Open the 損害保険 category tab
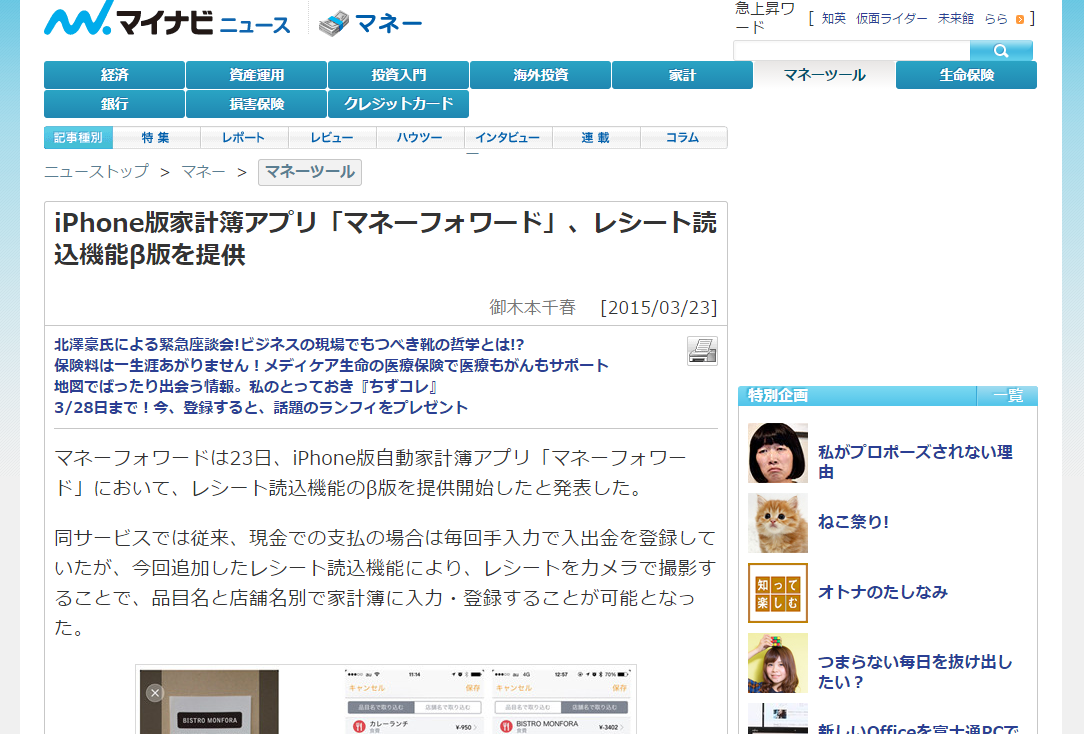 256,104
